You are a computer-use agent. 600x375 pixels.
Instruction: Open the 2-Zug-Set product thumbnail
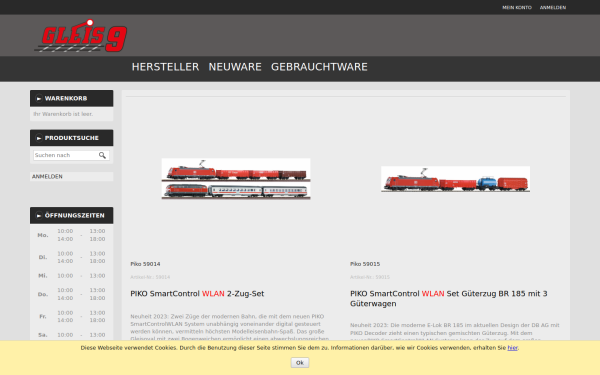coord(236,179)
